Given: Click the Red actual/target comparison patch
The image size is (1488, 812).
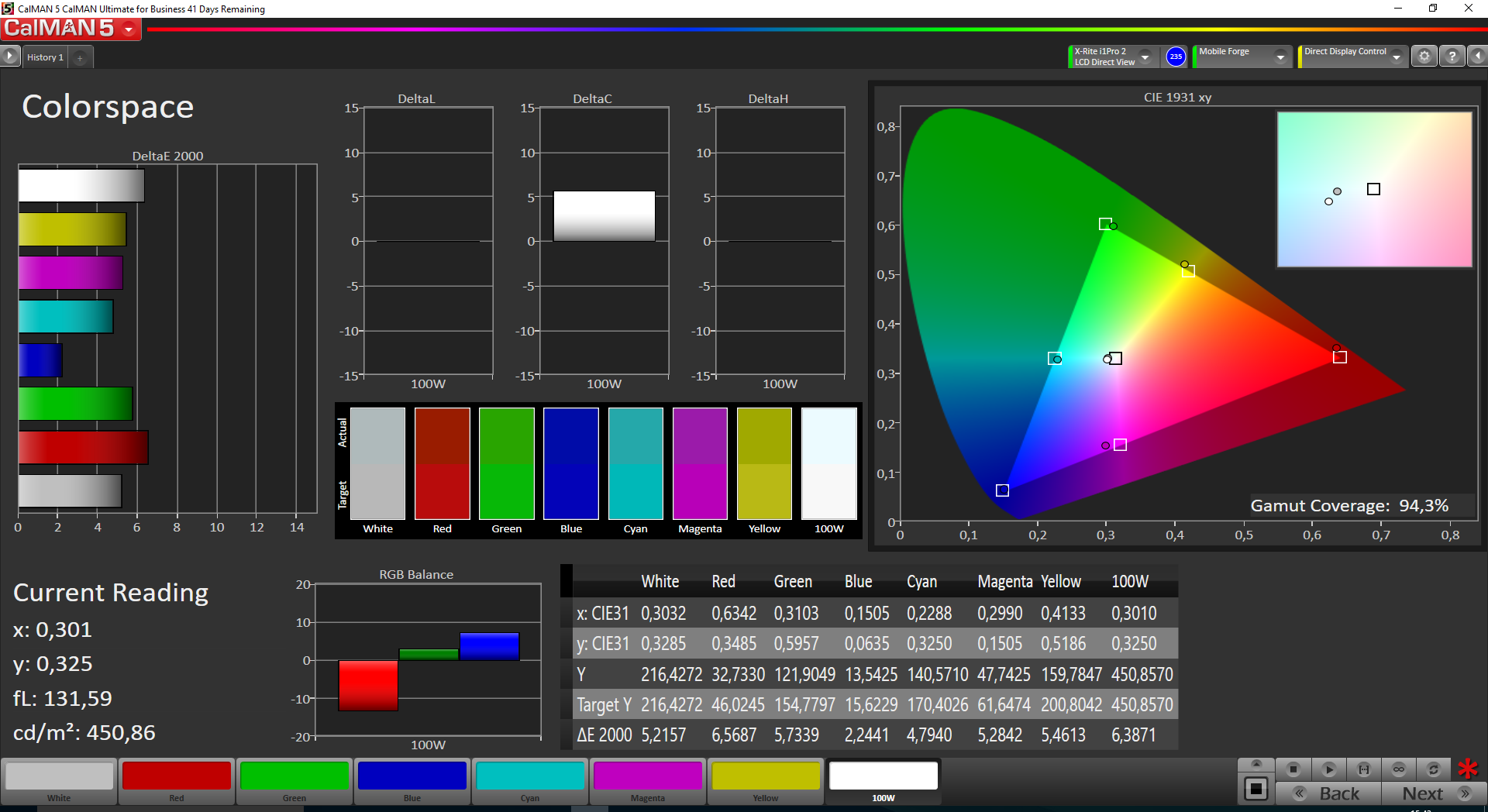Looking at the screenshot, I should (x=443, y=463).
